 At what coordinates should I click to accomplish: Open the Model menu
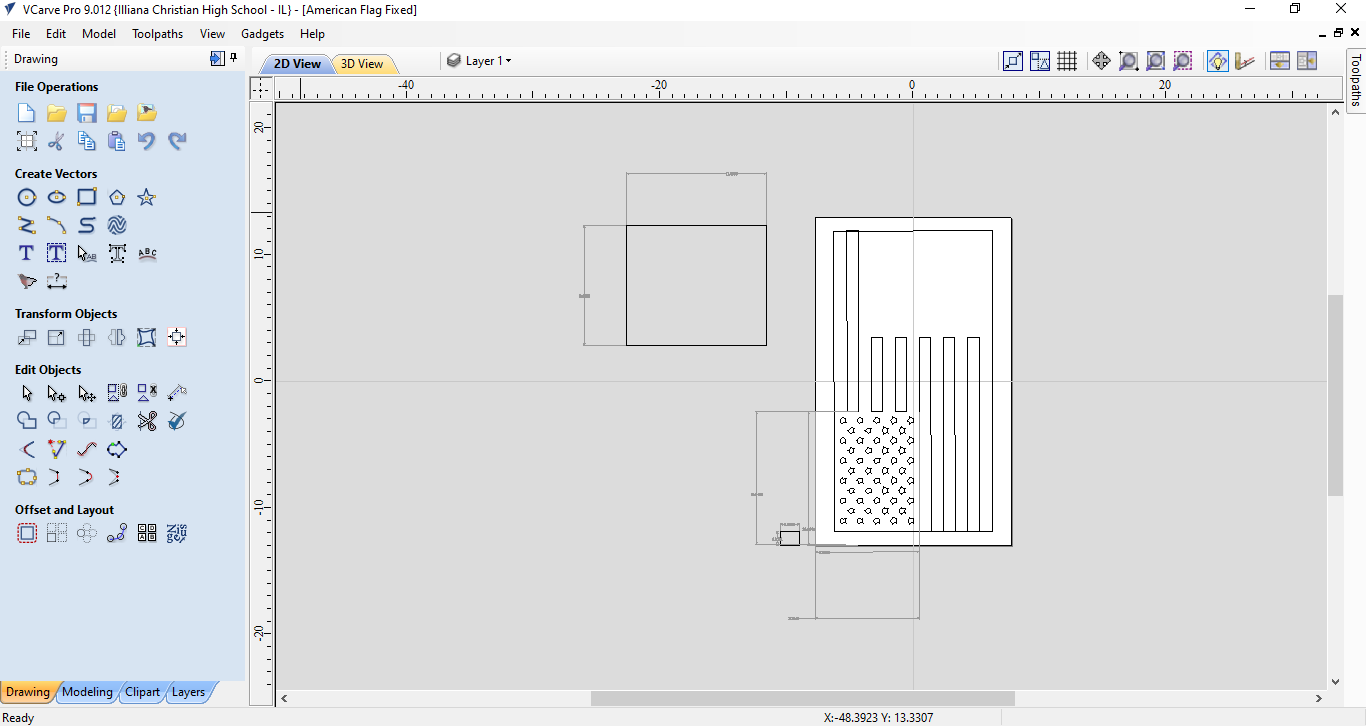99,34
